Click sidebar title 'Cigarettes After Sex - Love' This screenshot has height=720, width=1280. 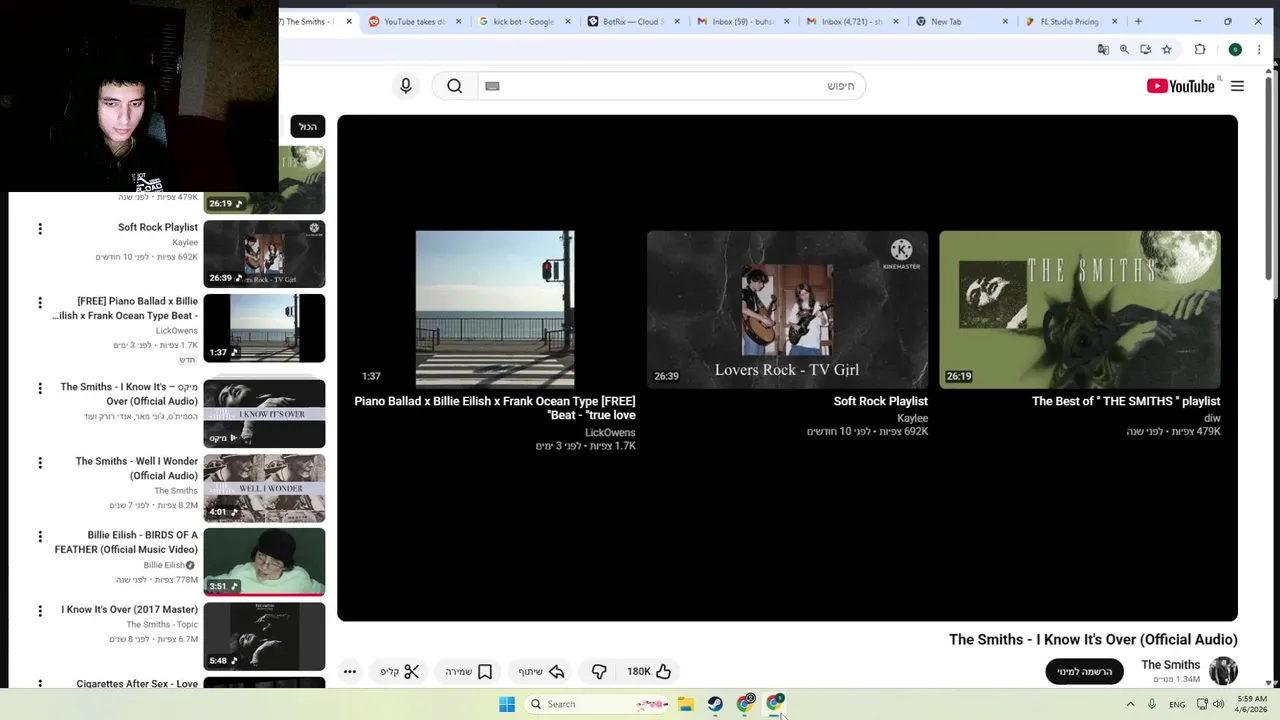(137, 684)
